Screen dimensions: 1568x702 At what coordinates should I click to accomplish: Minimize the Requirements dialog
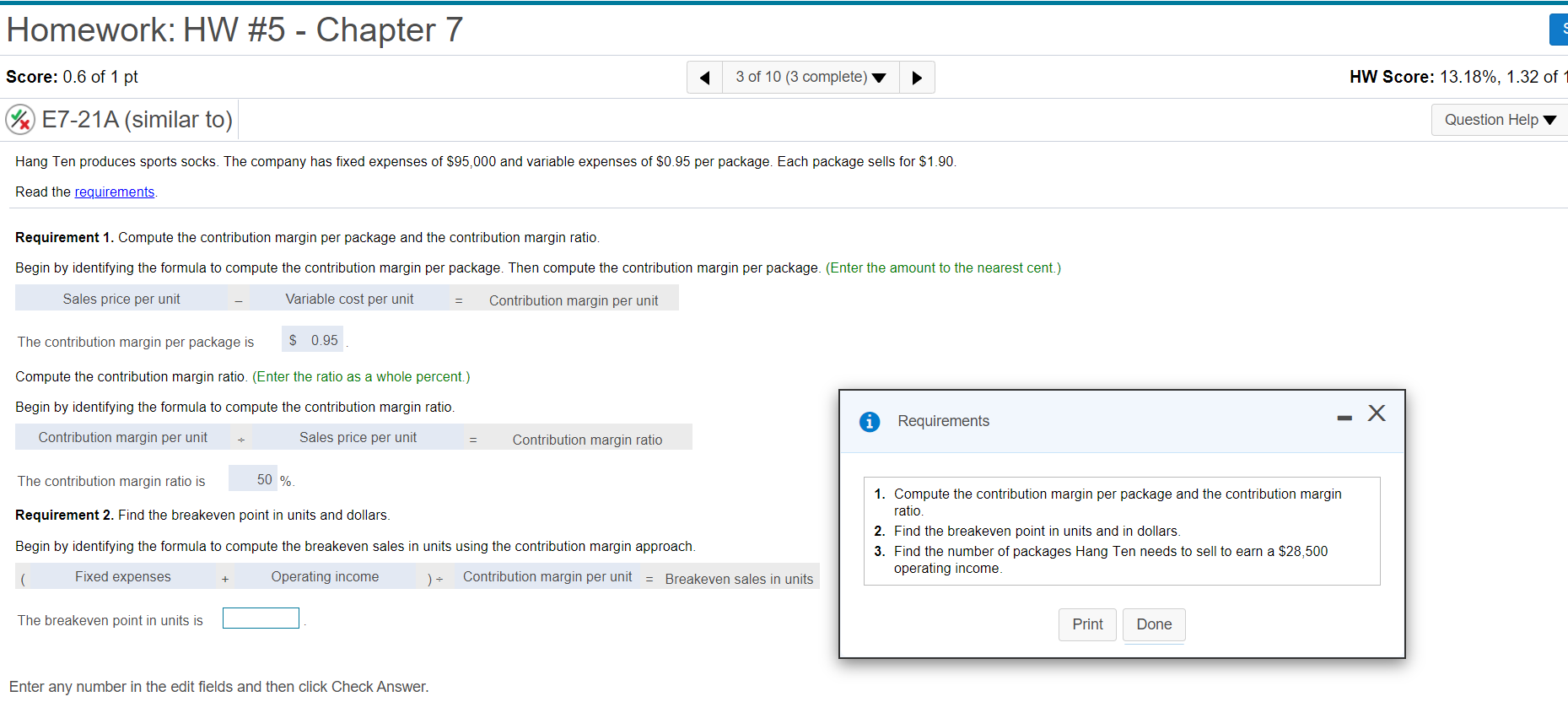pos(1344,418)
